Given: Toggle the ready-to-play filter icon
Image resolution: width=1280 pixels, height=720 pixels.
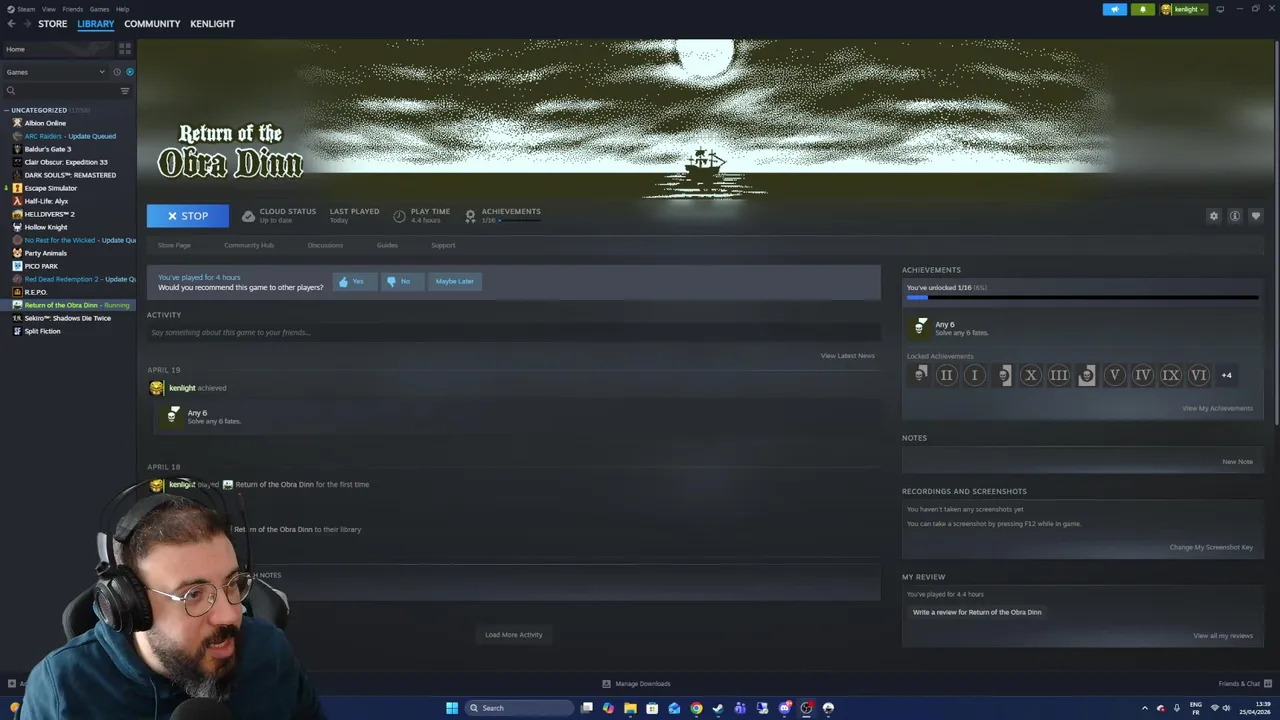Looking at the screenshot, I should point(129,72).
